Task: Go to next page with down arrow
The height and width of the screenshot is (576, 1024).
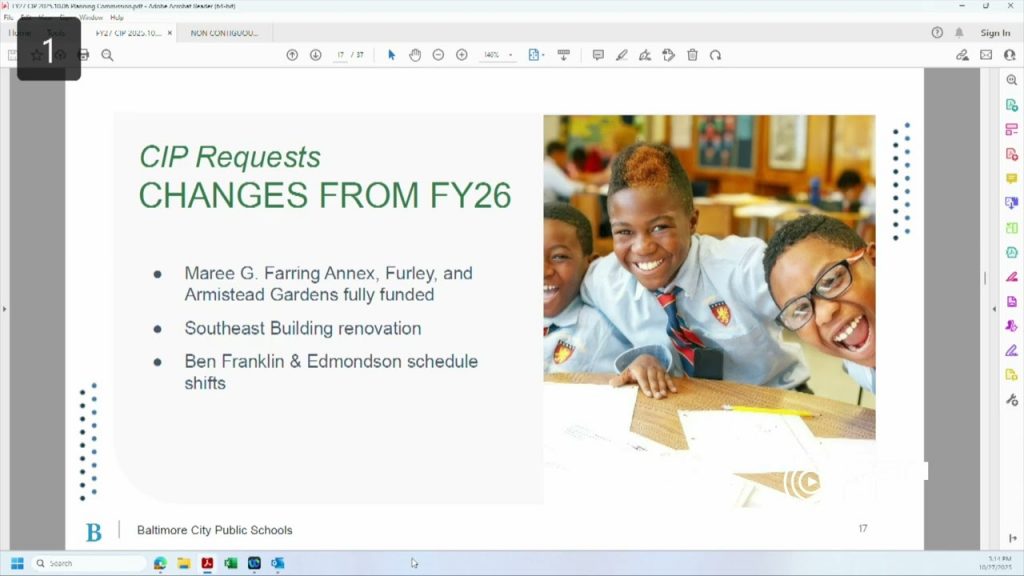Action: [315, 56]
